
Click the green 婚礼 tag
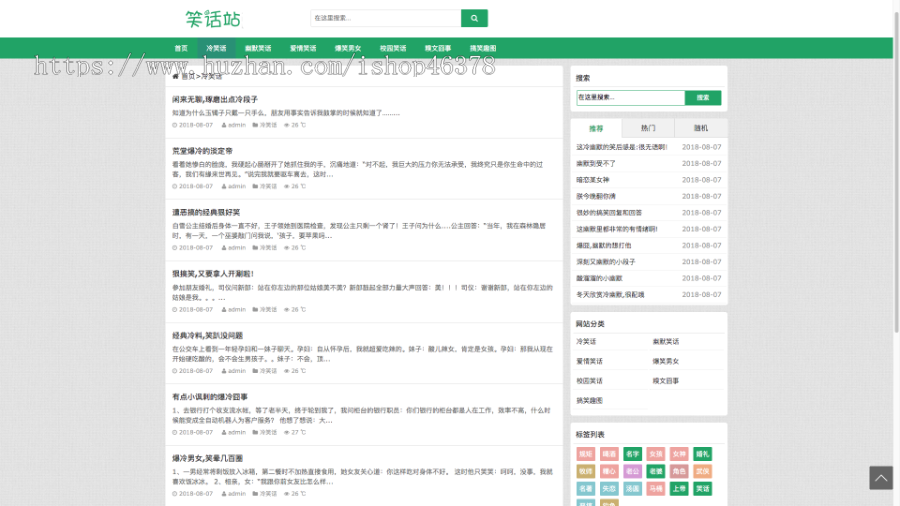click(703, 454)
